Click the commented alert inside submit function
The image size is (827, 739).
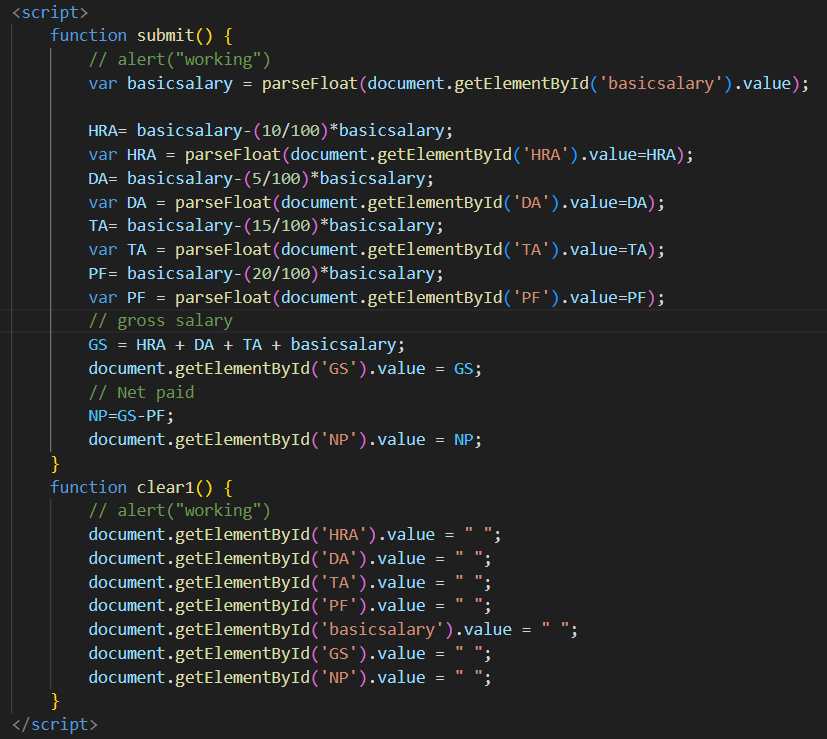pyautogui.click(x=179, y=60)
